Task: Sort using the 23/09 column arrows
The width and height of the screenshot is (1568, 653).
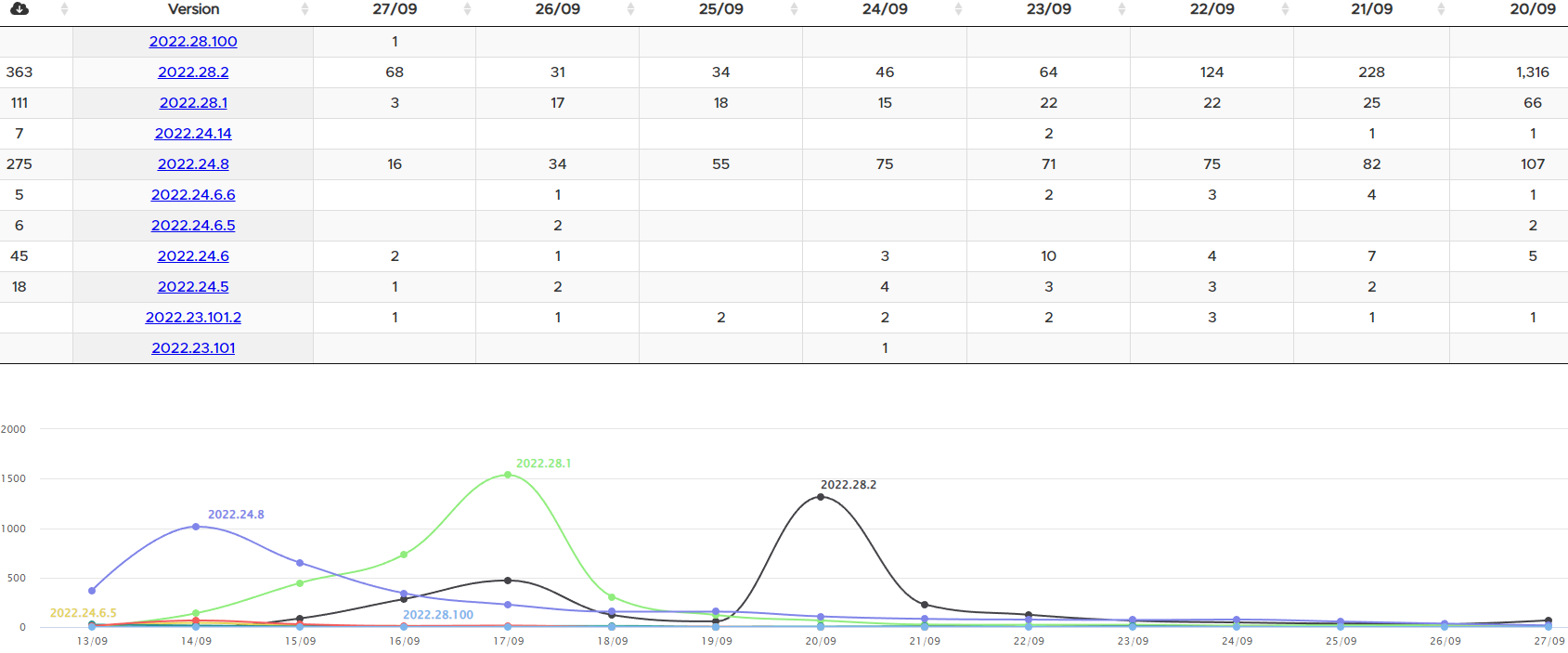Action: click(1121, 9)
